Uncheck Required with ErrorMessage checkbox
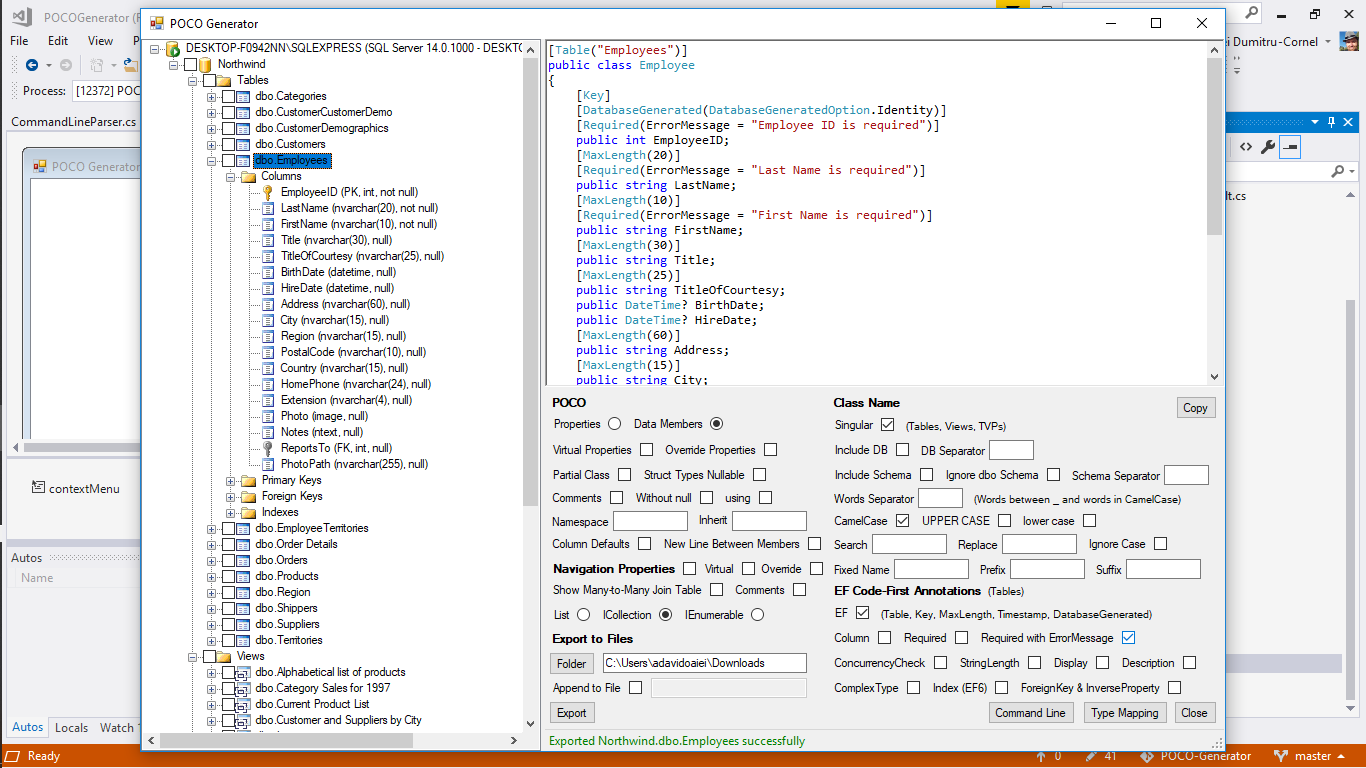The width and height of the screenshot is (1366, 768). pyautogui.click(x=1129, y=638)
